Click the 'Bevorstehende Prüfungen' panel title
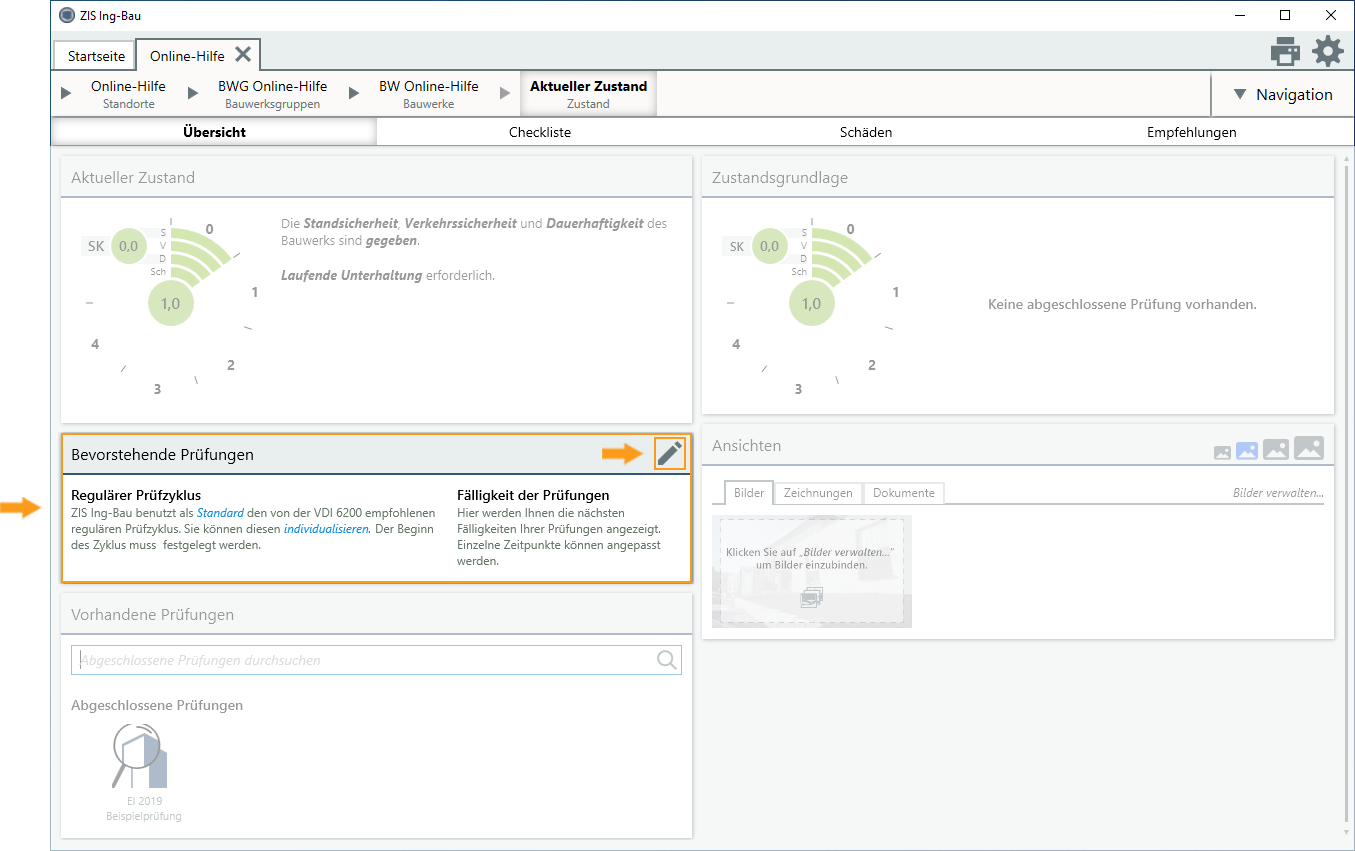Viewport: 1355px width, 851px height. (x=162, y=454)
